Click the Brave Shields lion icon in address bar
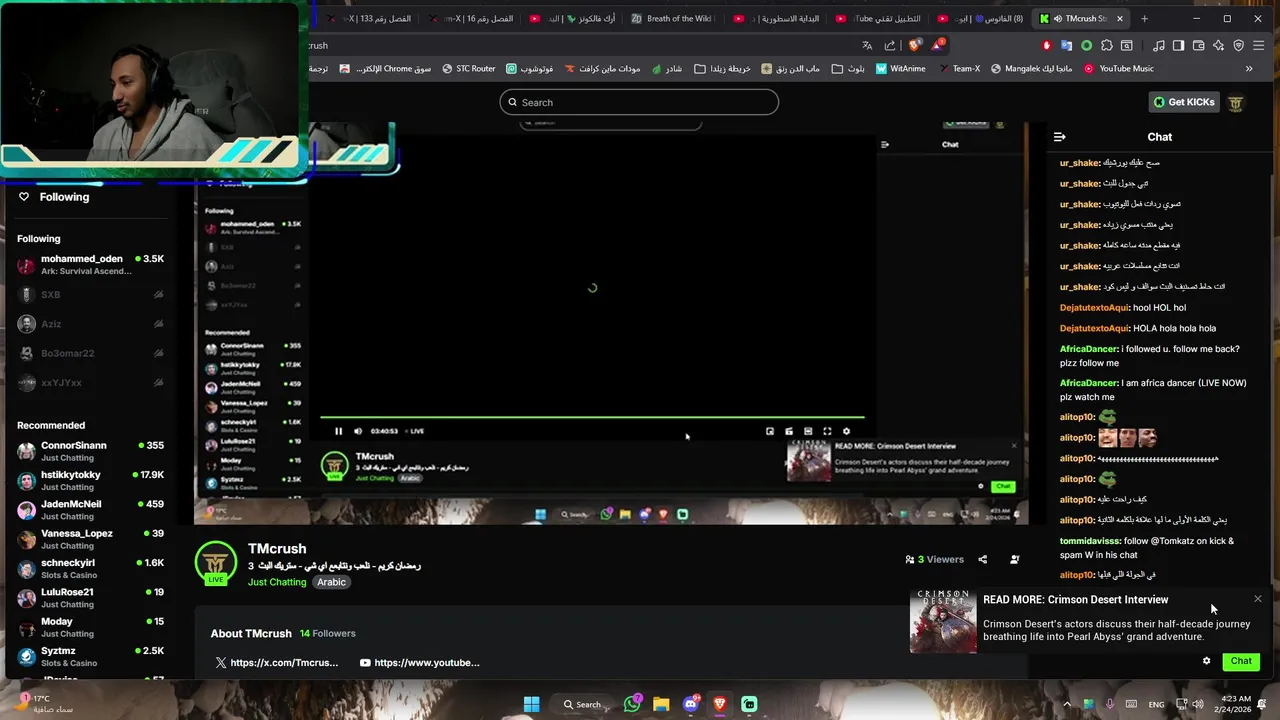 (914, 45)
